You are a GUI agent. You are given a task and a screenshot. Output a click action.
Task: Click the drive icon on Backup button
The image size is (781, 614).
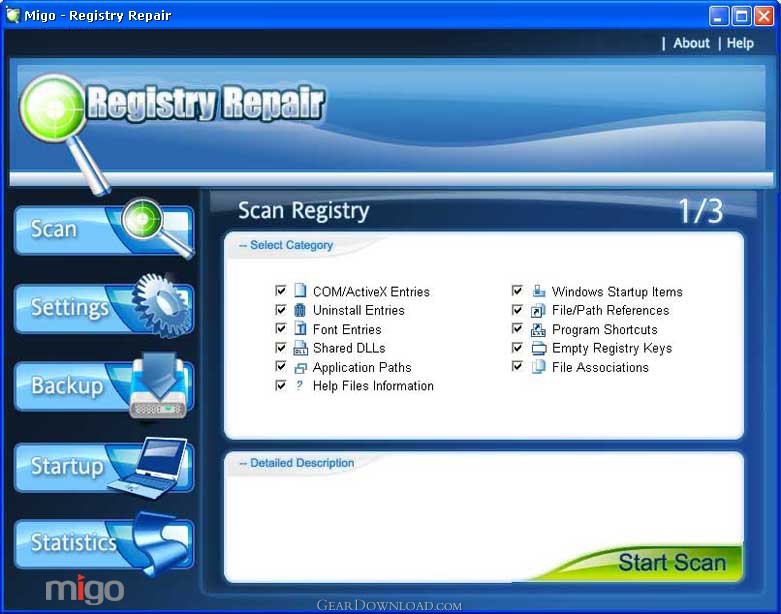(159, 384)
